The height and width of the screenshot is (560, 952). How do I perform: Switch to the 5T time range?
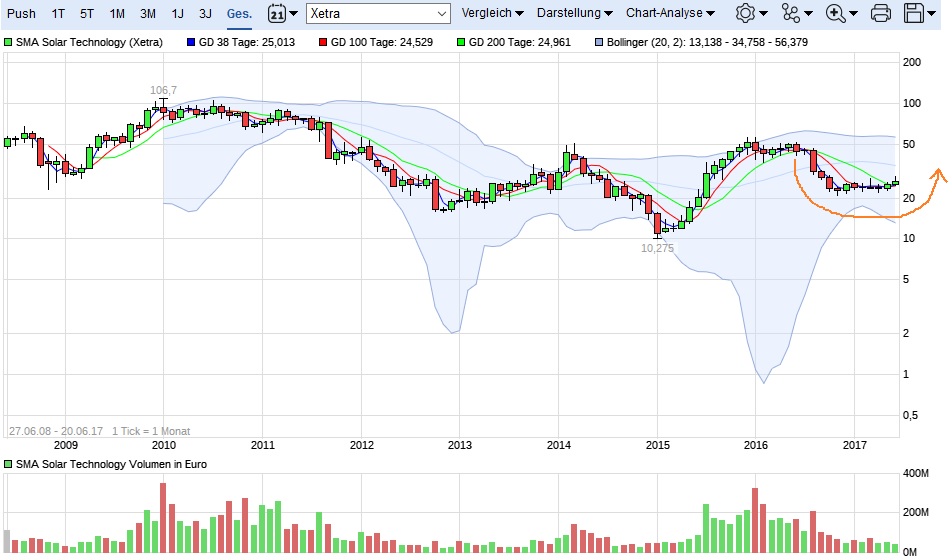pyautogui.click(x=87, y=13)
